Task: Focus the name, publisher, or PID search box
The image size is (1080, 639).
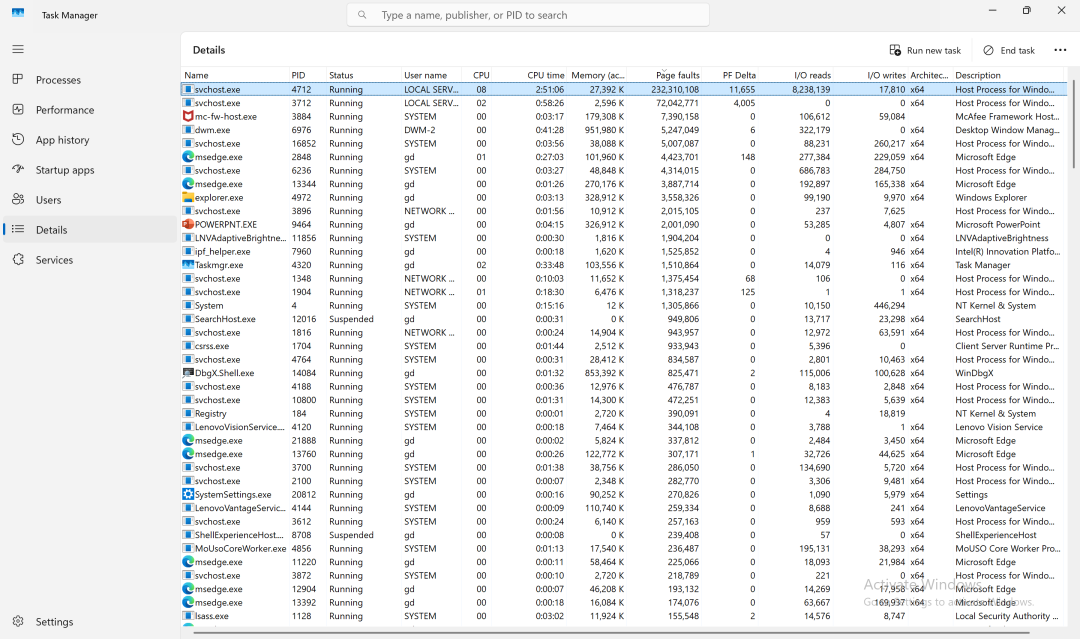Action: pos(528,14)
